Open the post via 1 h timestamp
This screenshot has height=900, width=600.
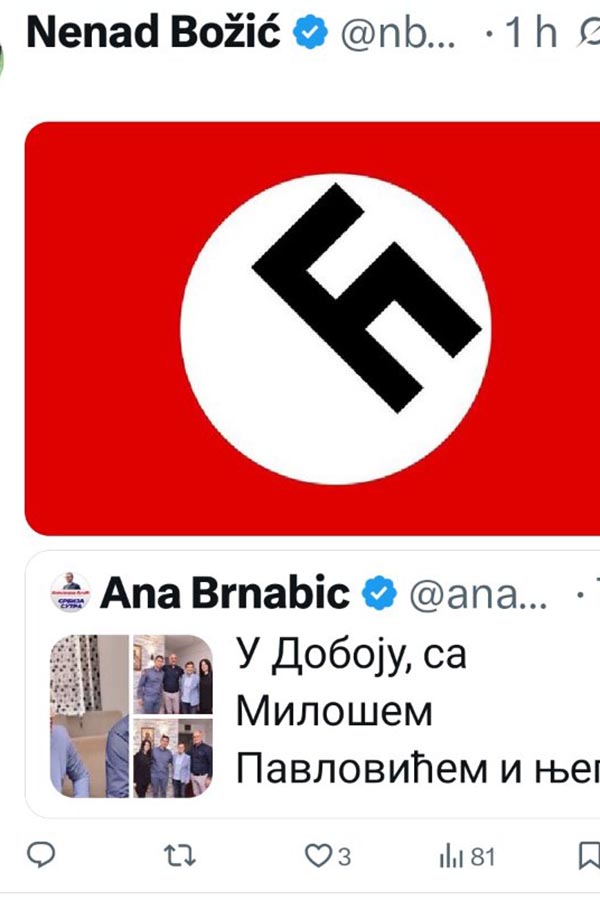(531, 33)
